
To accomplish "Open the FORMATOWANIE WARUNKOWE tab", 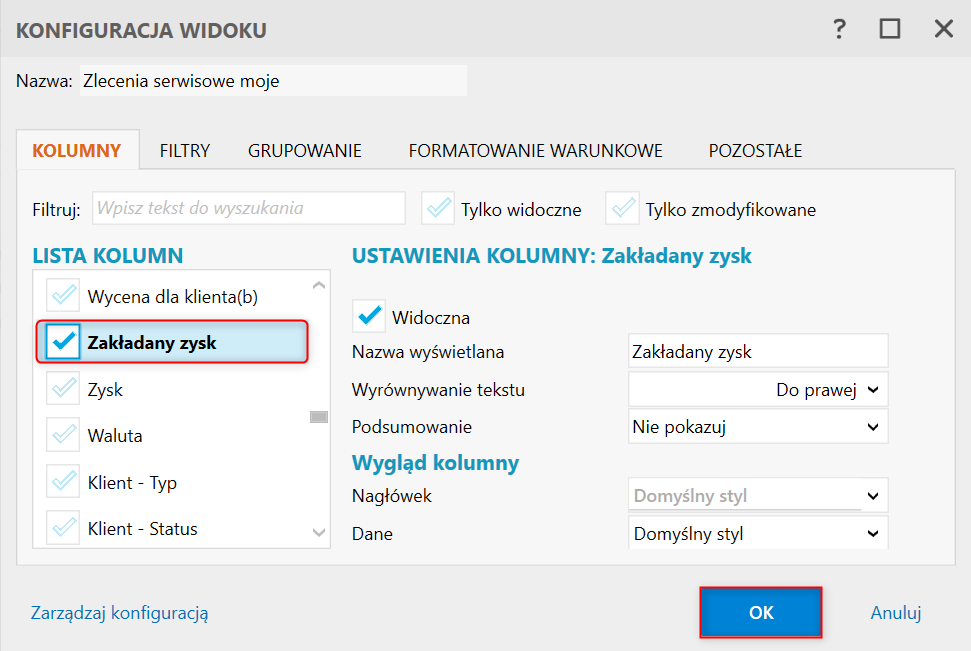I will 535,151.
